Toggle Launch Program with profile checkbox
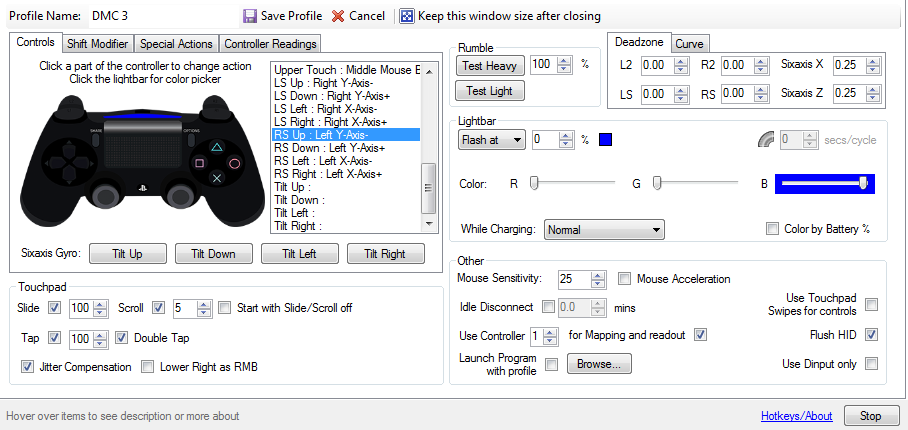The image size is (908, 430). 552,364
